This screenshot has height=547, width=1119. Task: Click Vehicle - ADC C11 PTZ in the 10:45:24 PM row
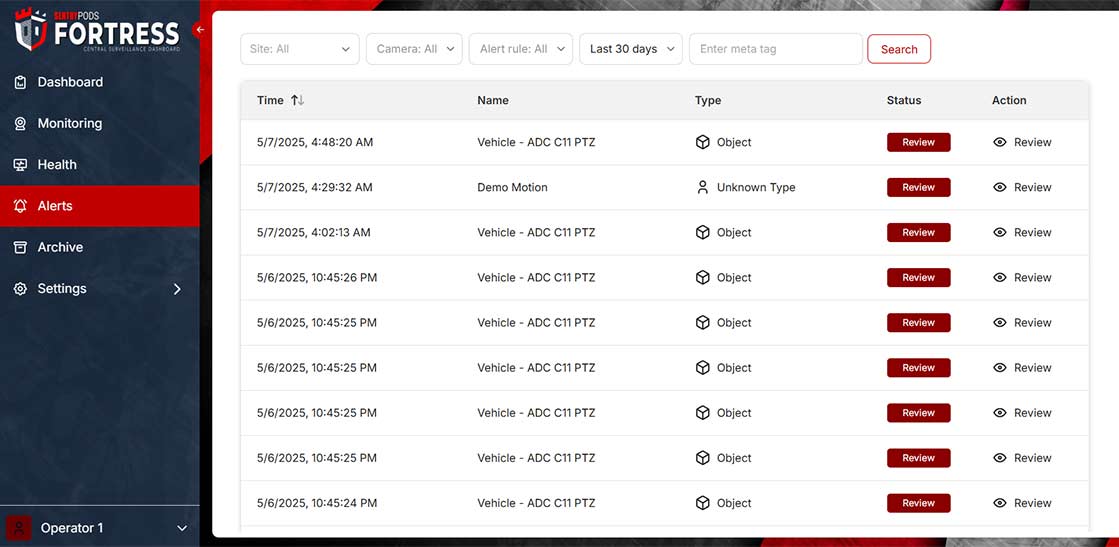pos(536,503)
